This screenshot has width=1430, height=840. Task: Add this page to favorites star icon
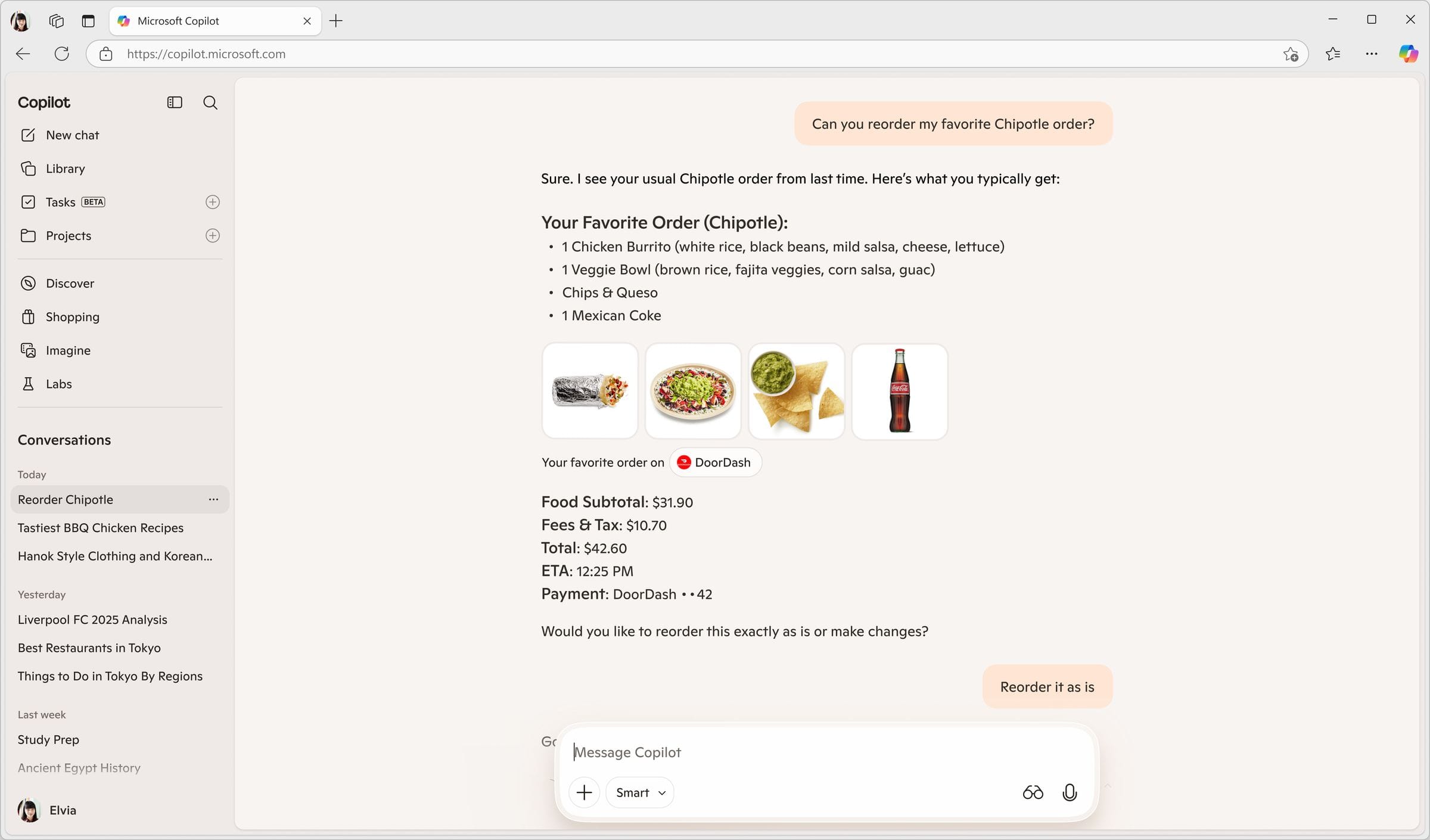1291,54
